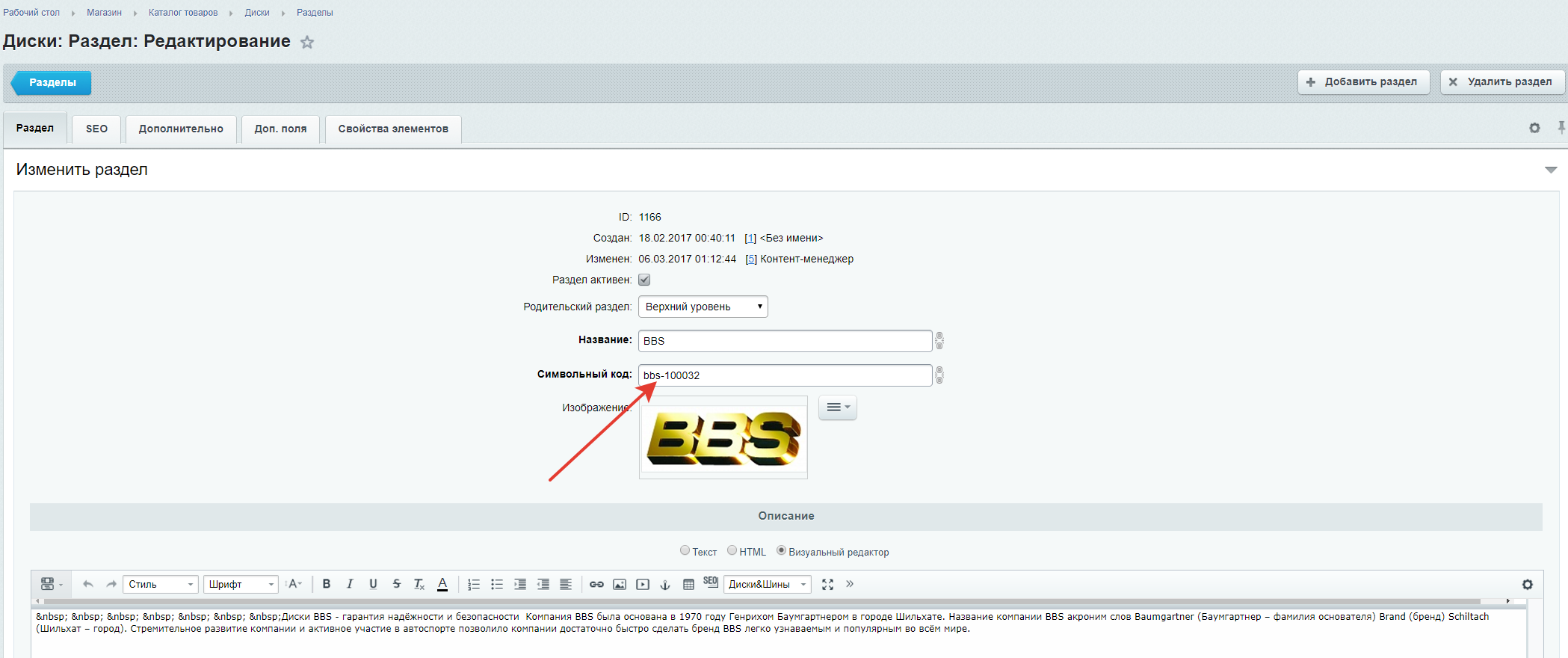Add page to favorites with star icon

pyautogui.click(x=307, y=43)
